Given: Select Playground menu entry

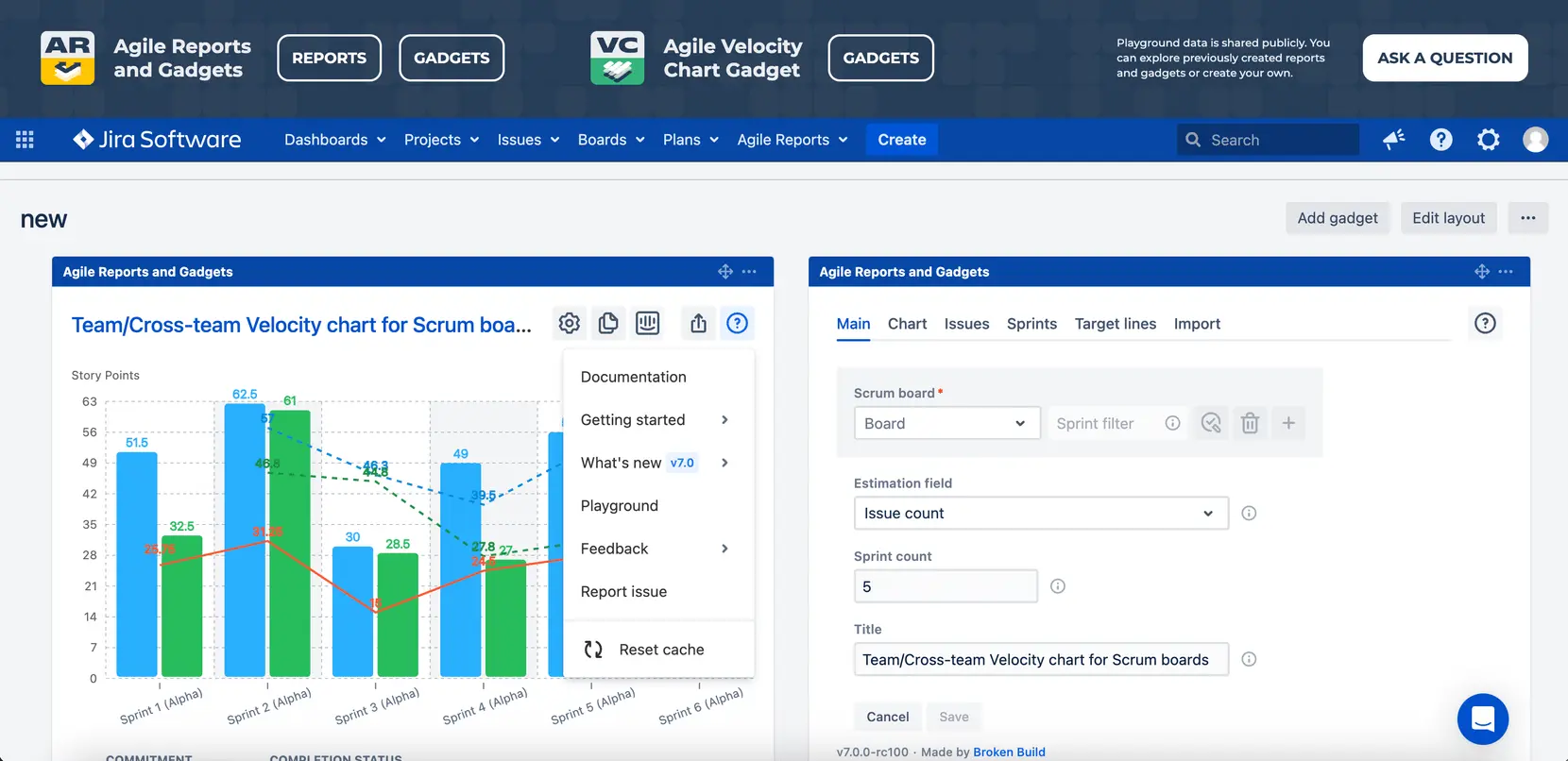Looking at the screenshot, I should 658,506.
